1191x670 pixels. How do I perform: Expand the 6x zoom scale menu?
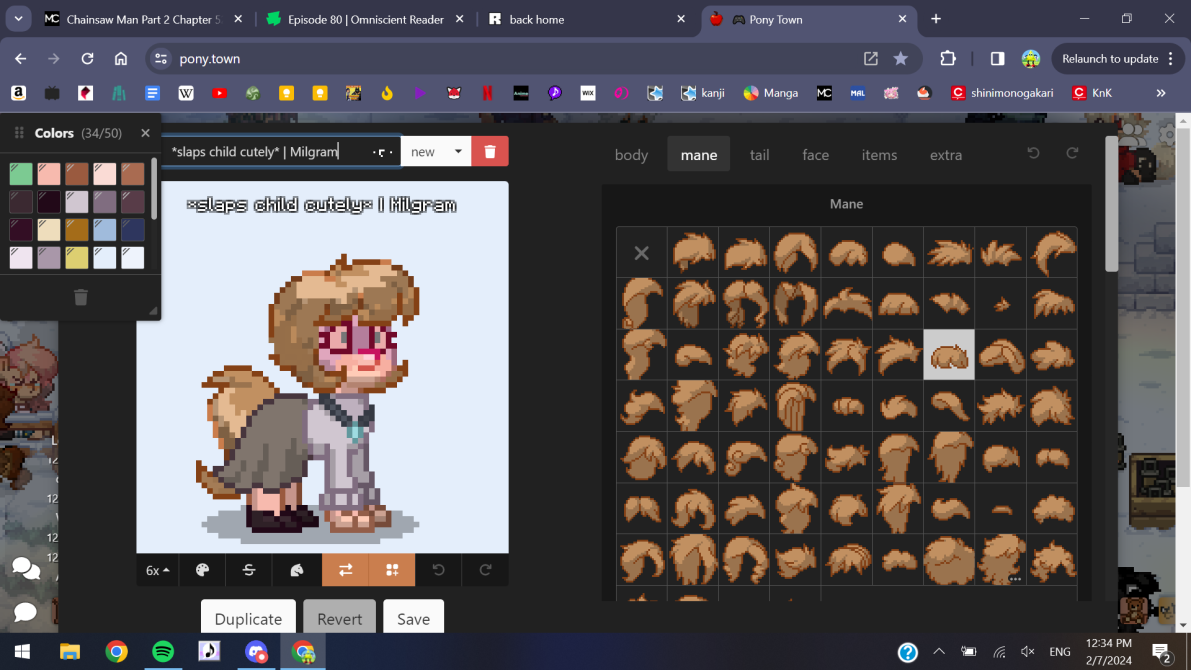click(158, 570)
